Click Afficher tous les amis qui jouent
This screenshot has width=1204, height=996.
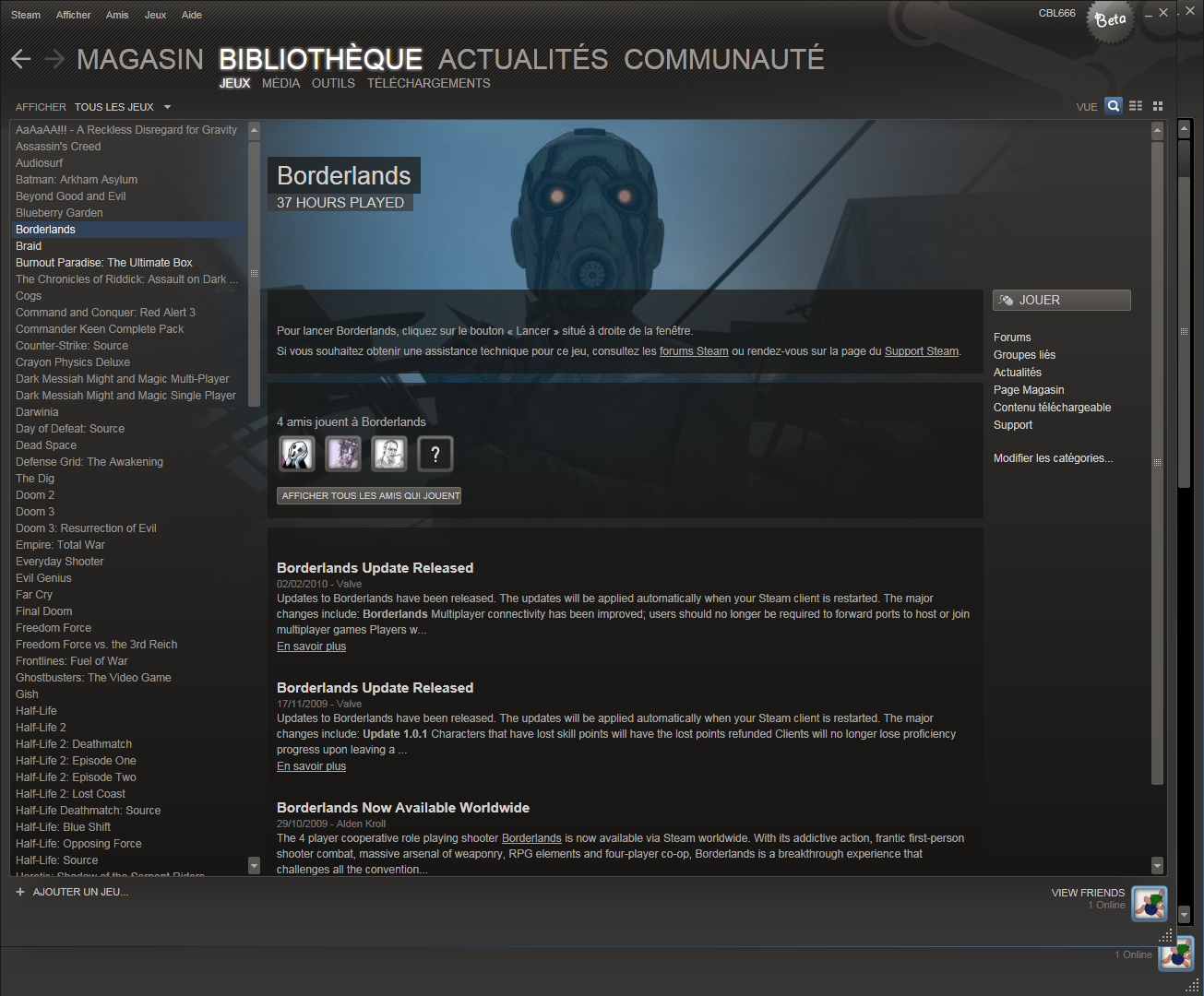369,495
